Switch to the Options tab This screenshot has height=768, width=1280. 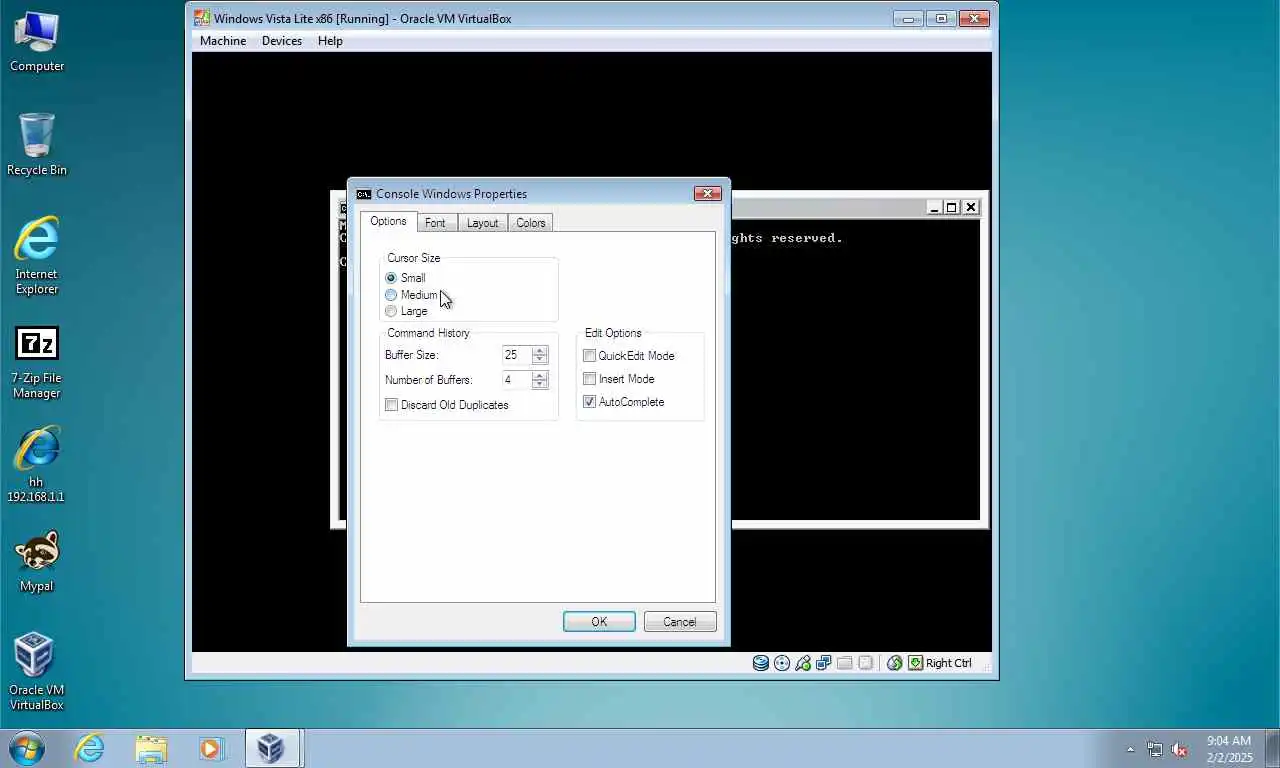coord(388,221)
